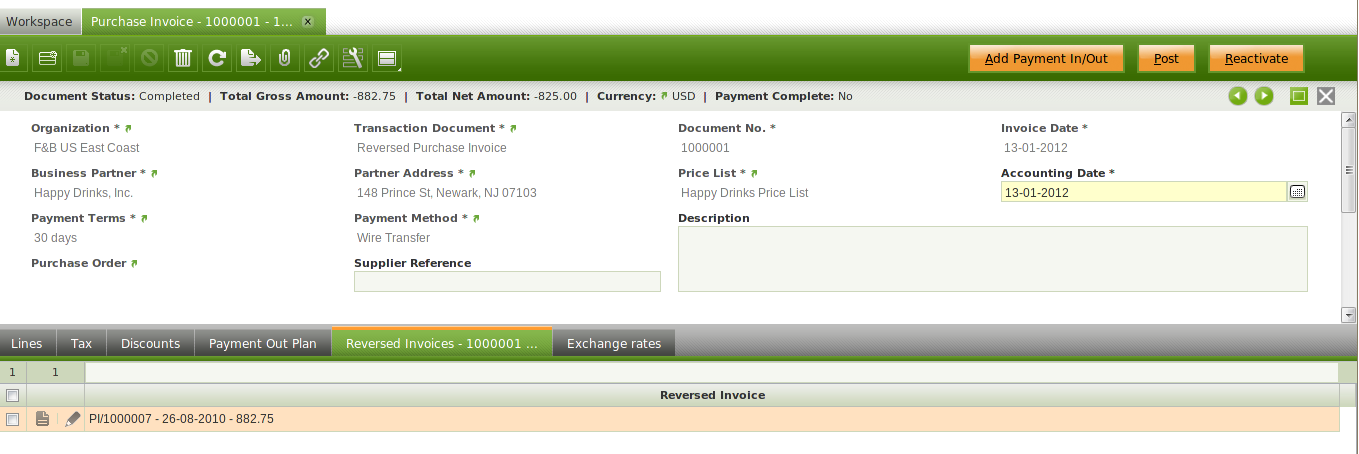
Task: Click into the Supplier Reference field
Action: click(x=507, y=282)
